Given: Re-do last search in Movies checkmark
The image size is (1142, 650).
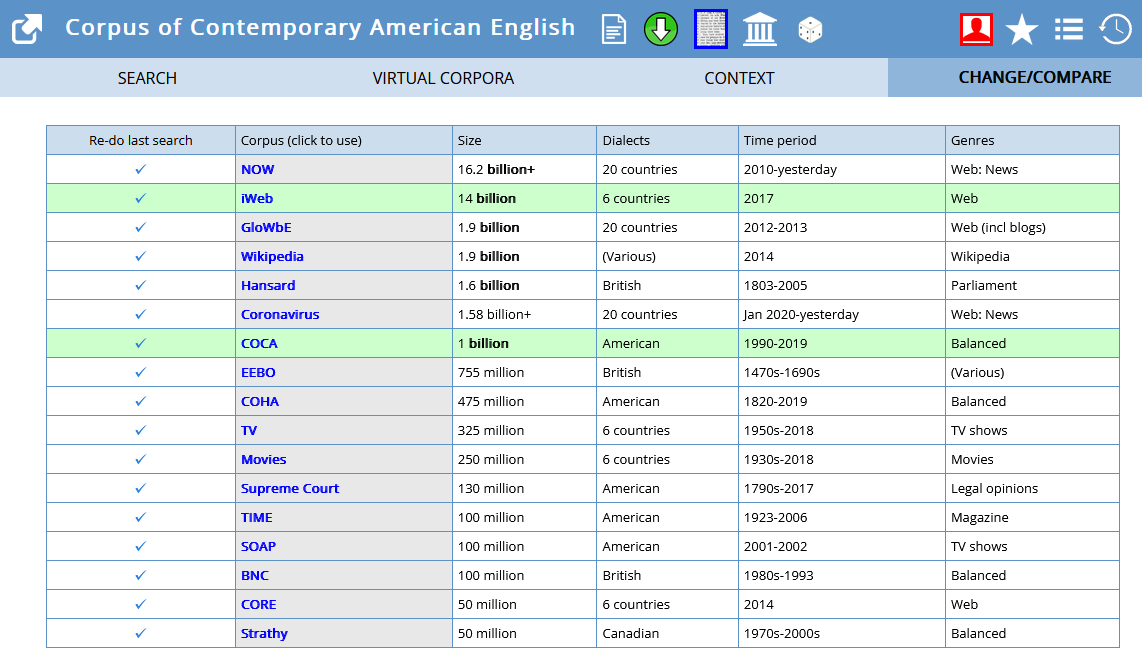Looking at the screenshot, I should click(x=141, y=460).
